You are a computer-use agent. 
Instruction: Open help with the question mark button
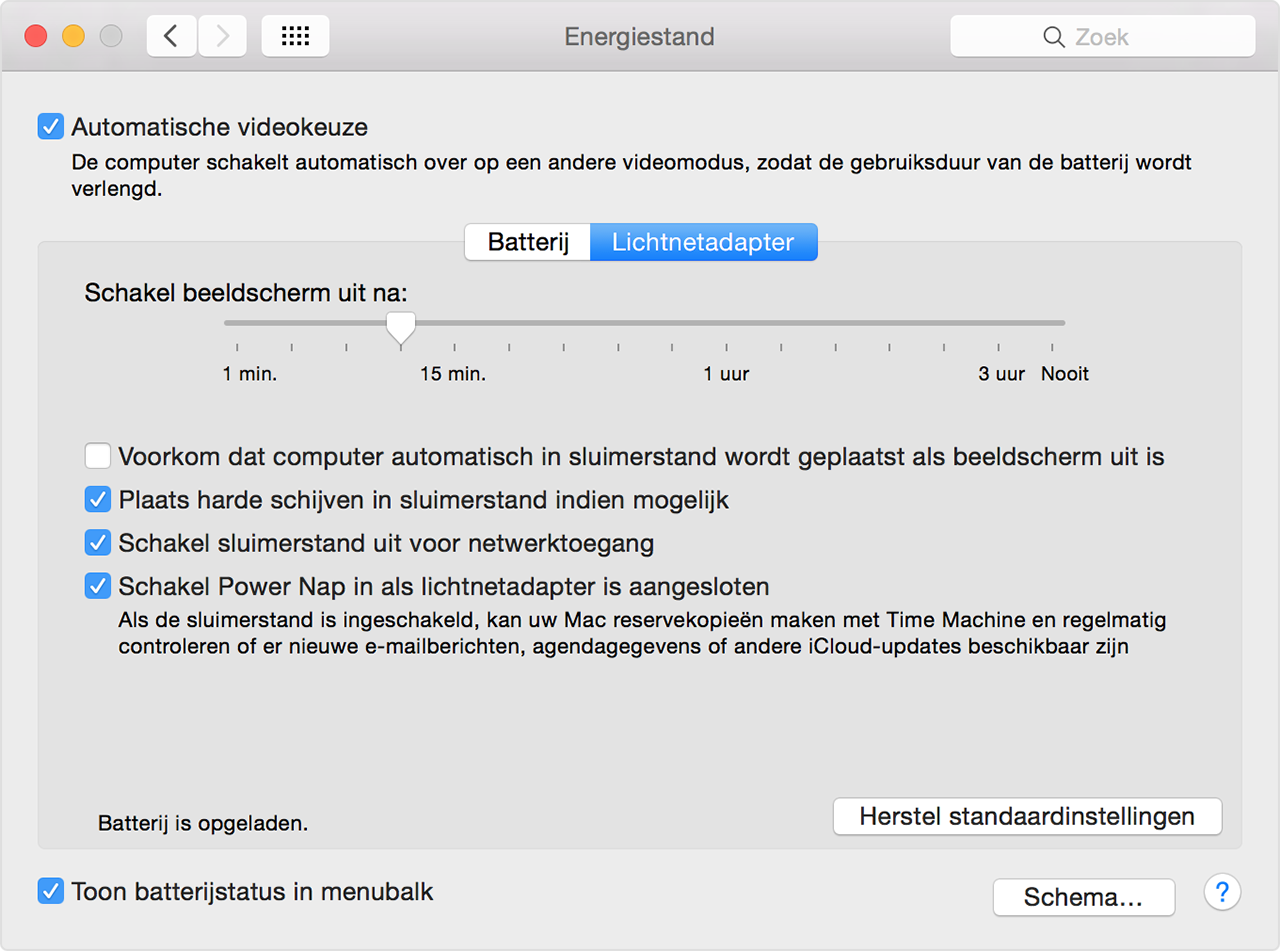[x=1222, y=892]
